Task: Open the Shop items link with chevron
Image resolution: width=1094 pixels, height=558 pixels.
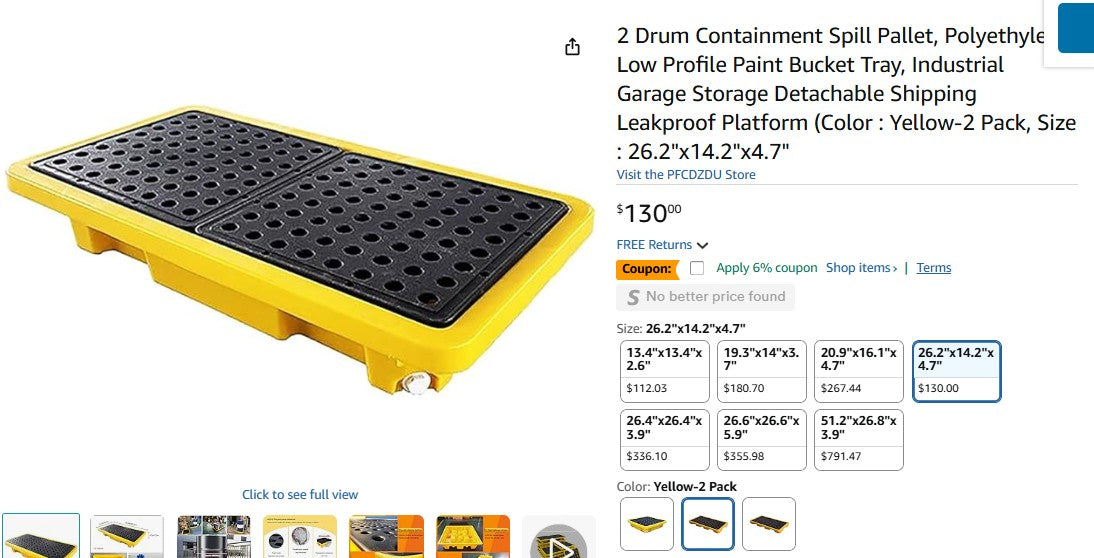Action: (x=861, y=268)
